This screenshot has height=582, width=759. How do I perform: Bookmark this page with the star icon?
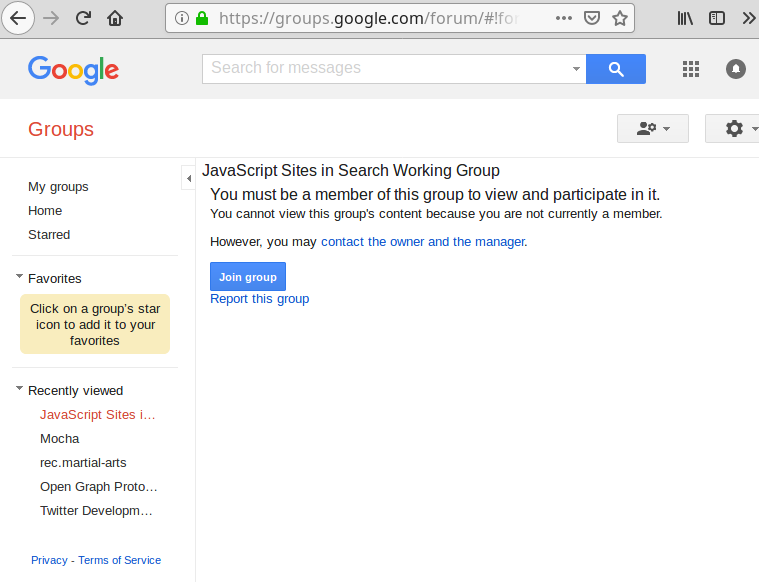[620, 18]
